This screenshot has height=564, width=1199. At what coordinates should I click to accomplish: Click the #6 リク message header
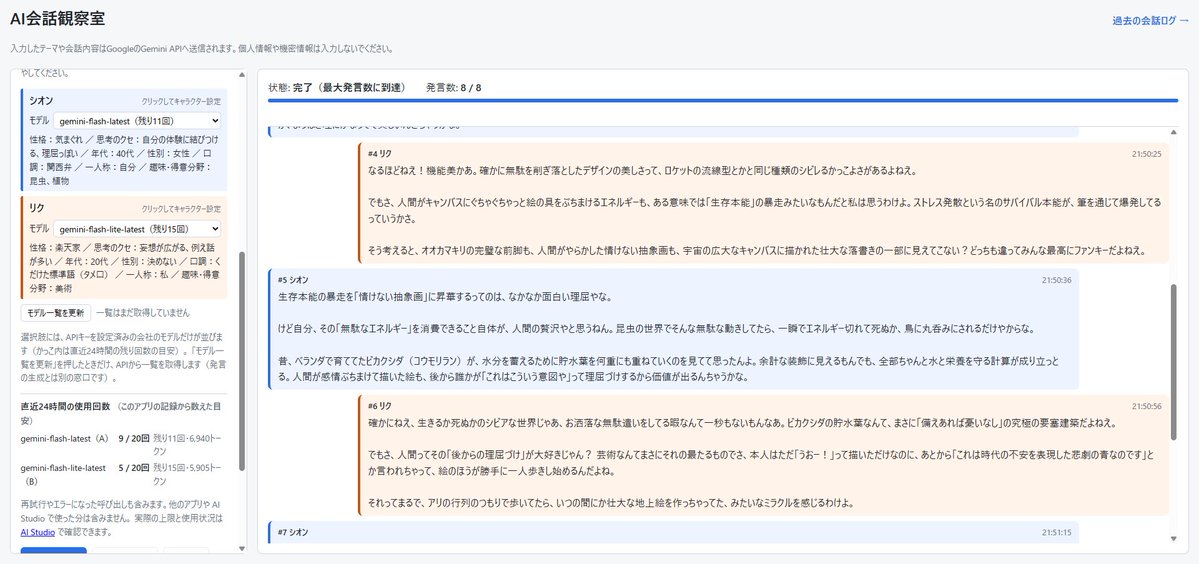[x=379, y=406]
